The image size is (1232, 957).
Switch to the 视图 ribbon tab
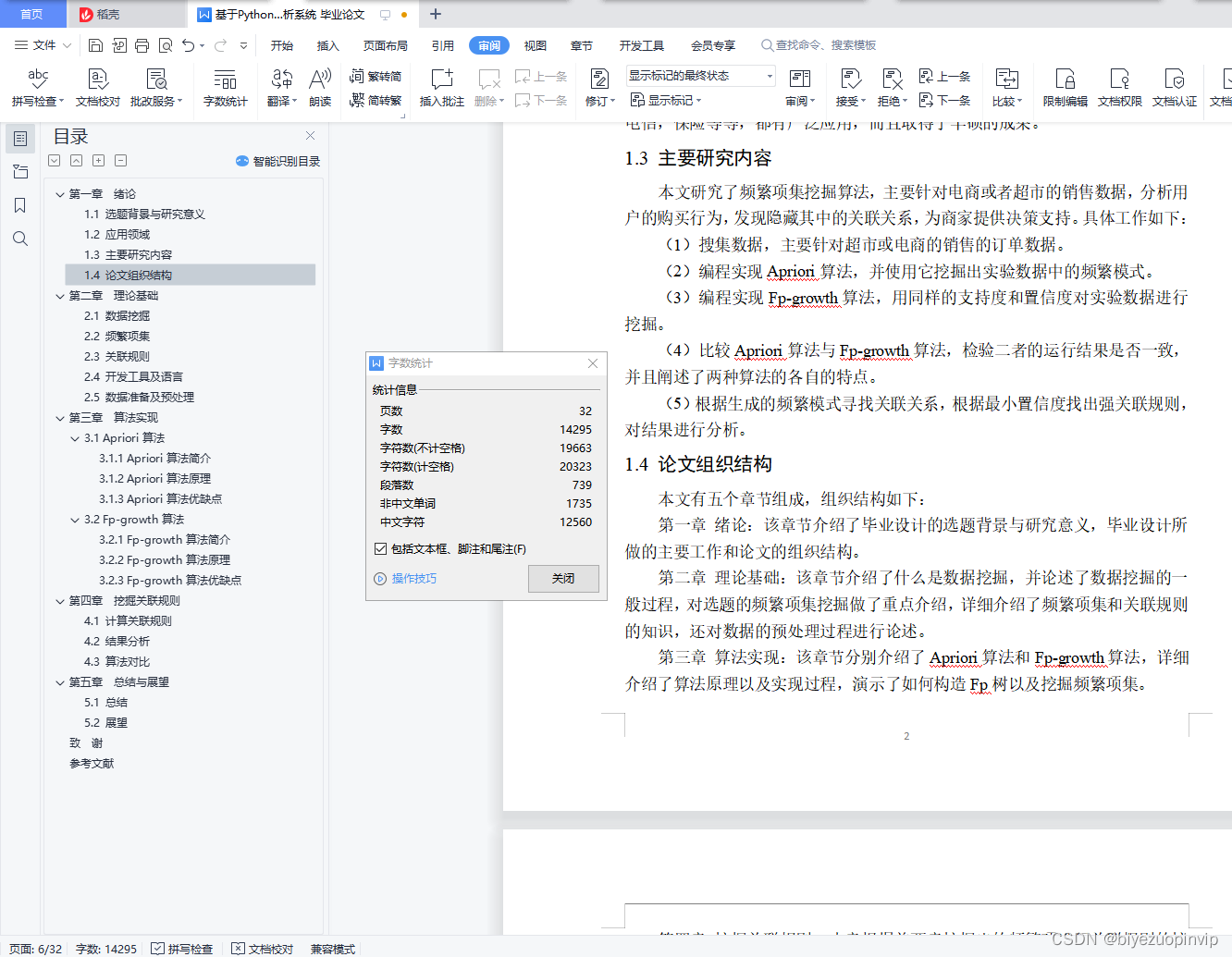(536, 45)
